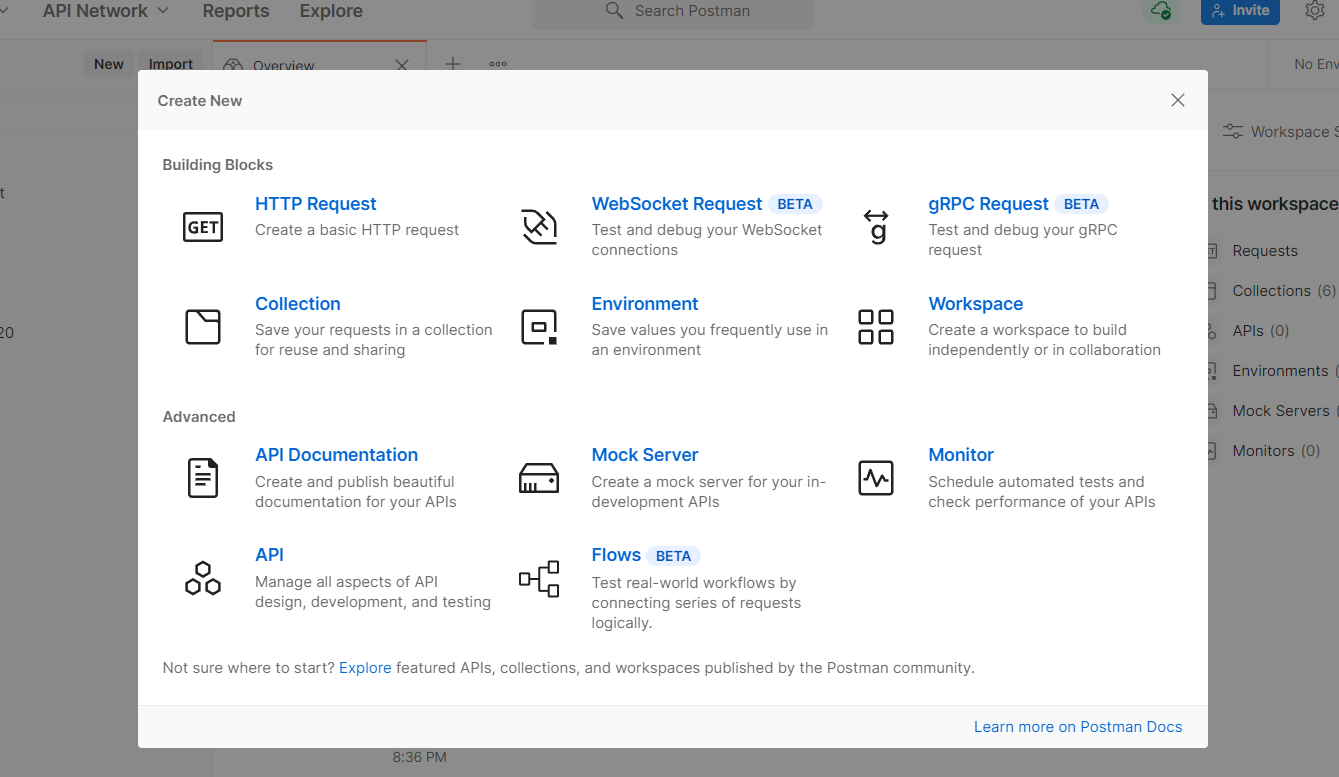Open Explore in the top navigation
Screen dimensions: 1339x777
331,11
